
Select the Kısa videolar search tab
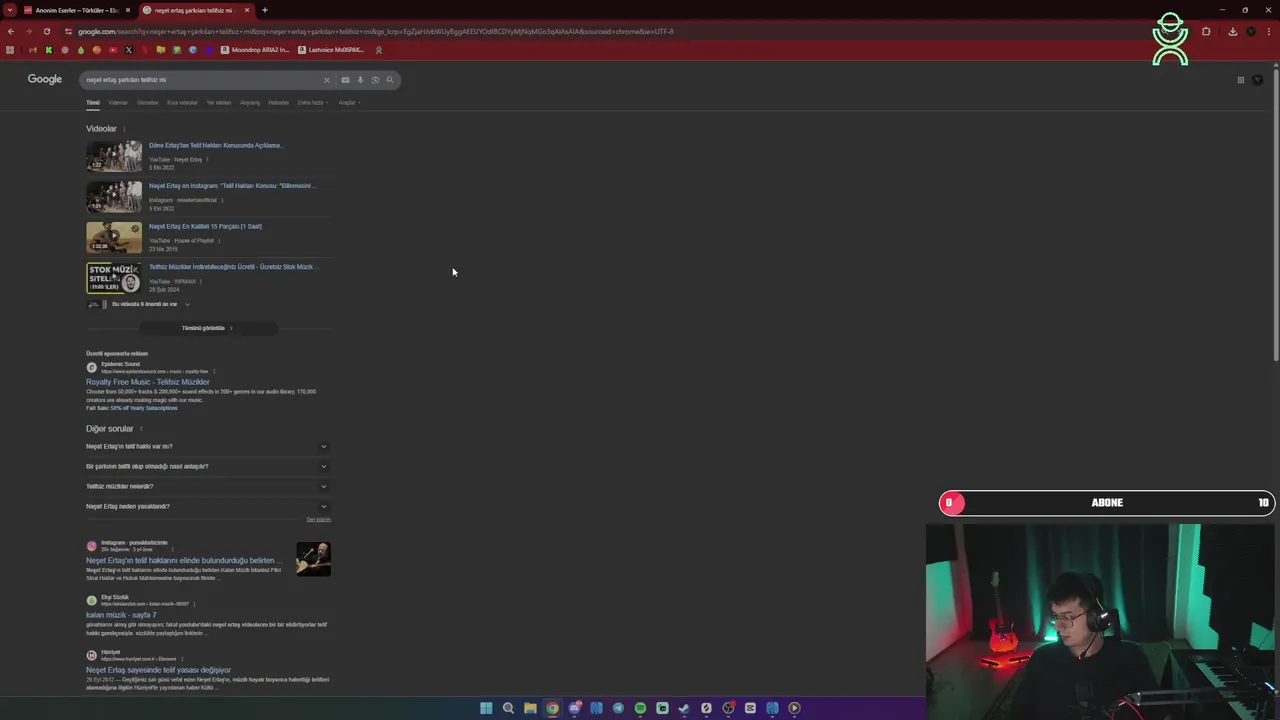pyautogui.click(x=182, y=102)
